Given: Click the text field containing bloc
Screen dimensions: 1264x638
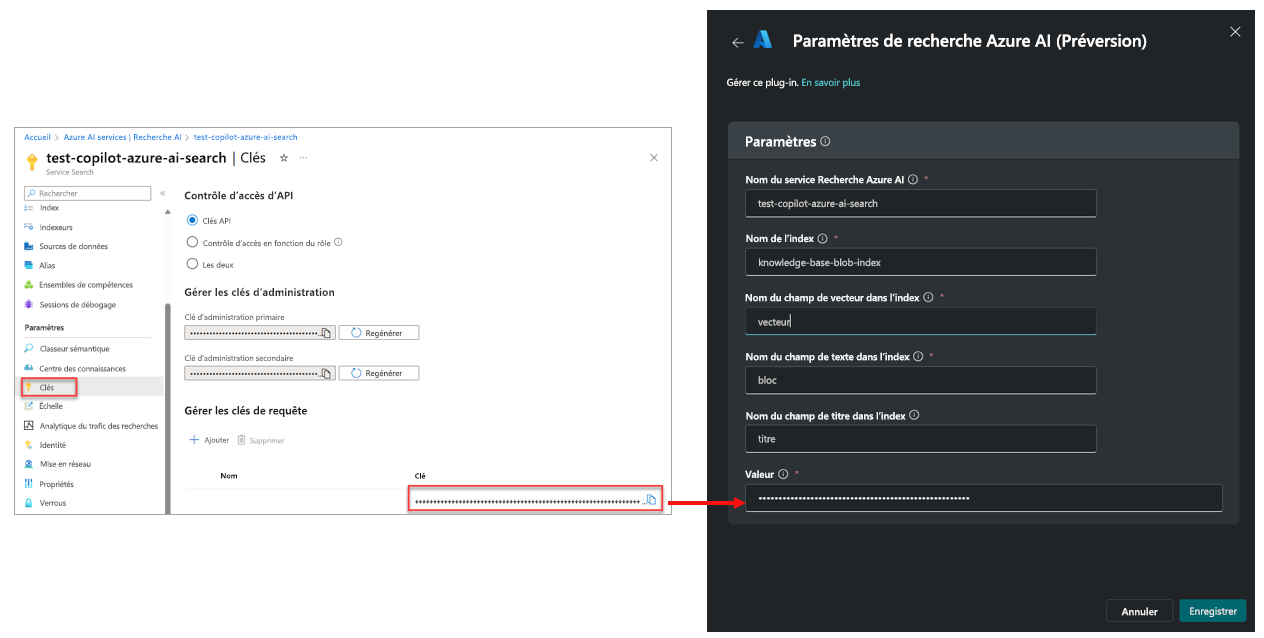Looking at the screenshot, I should click(921, 380).
